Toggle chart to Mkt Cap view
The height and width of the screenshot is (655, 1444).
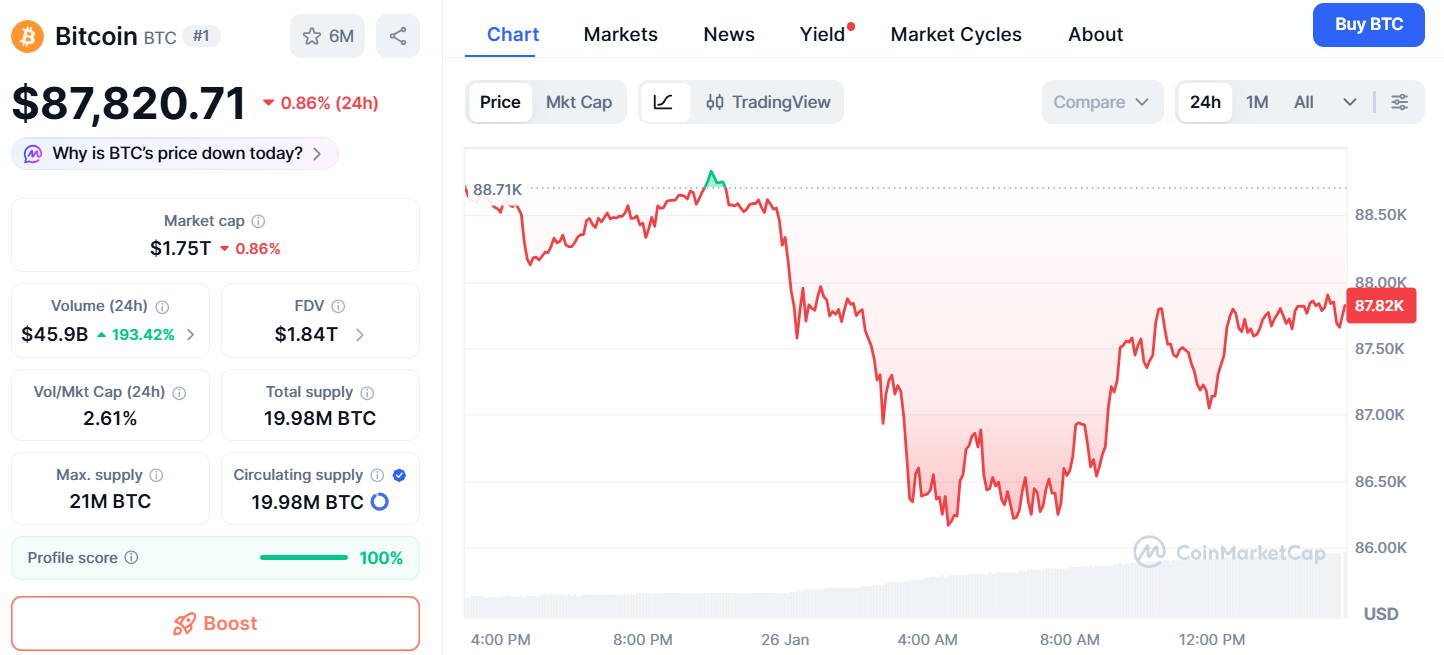click(578, 102)
